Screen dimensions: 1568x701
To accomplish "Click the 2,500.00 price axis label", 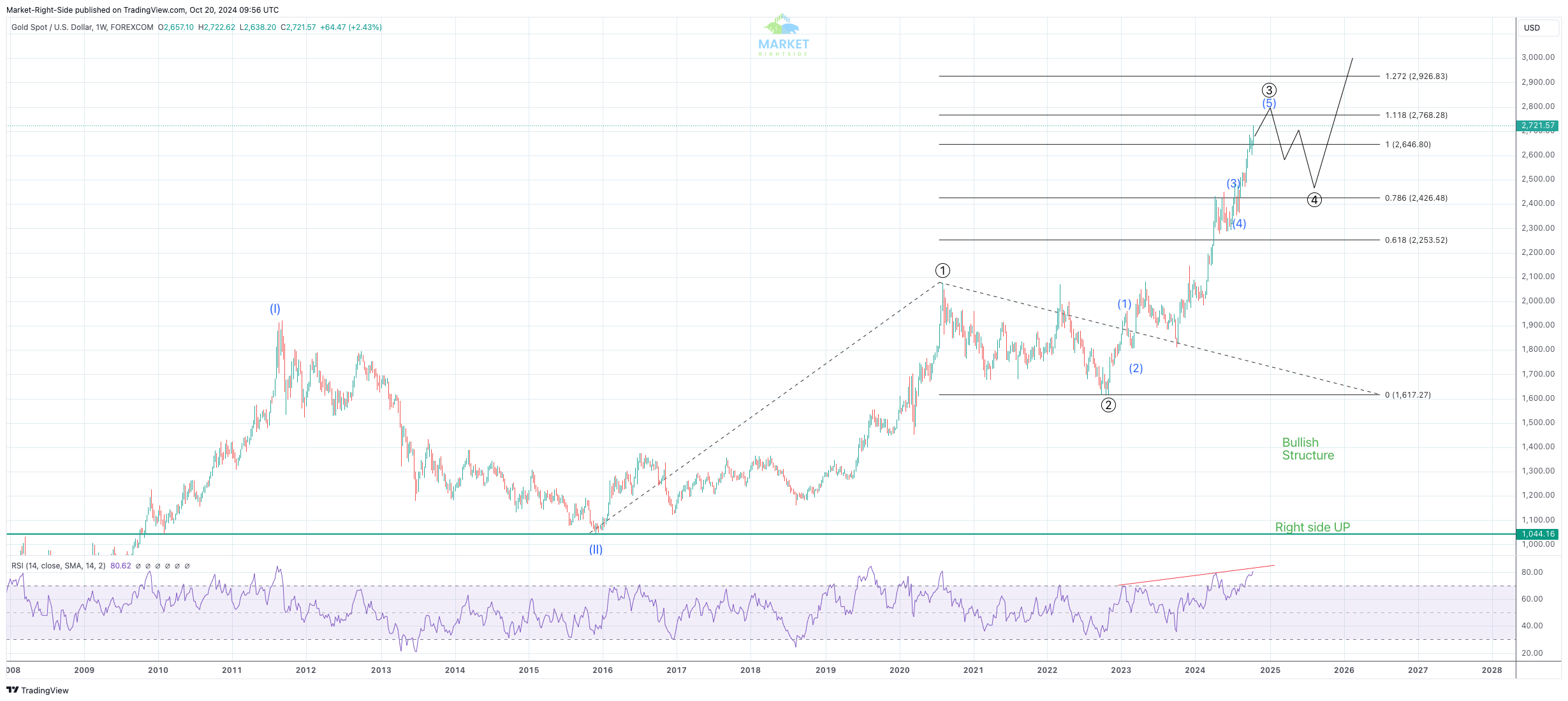I will [x=1538, y=179].
